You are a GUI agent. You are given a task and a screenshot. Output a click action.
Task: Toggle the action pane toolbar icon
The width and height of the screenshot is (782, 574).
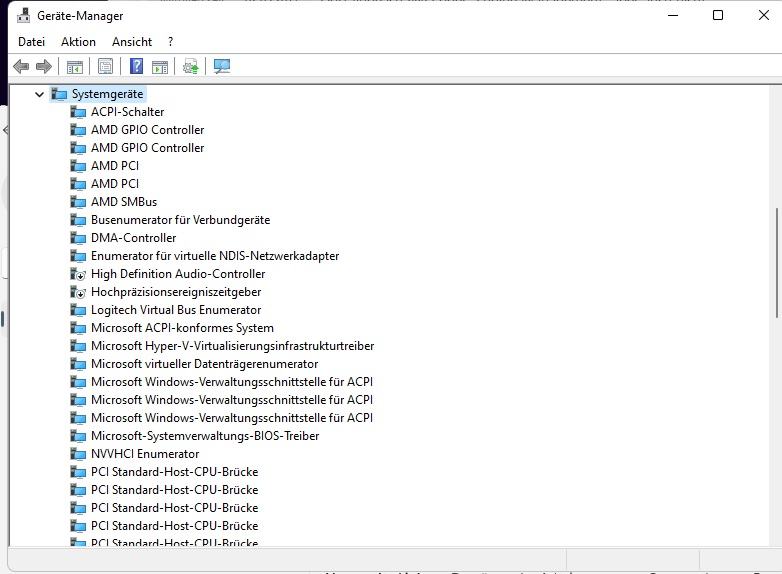[x=160, y=66]
